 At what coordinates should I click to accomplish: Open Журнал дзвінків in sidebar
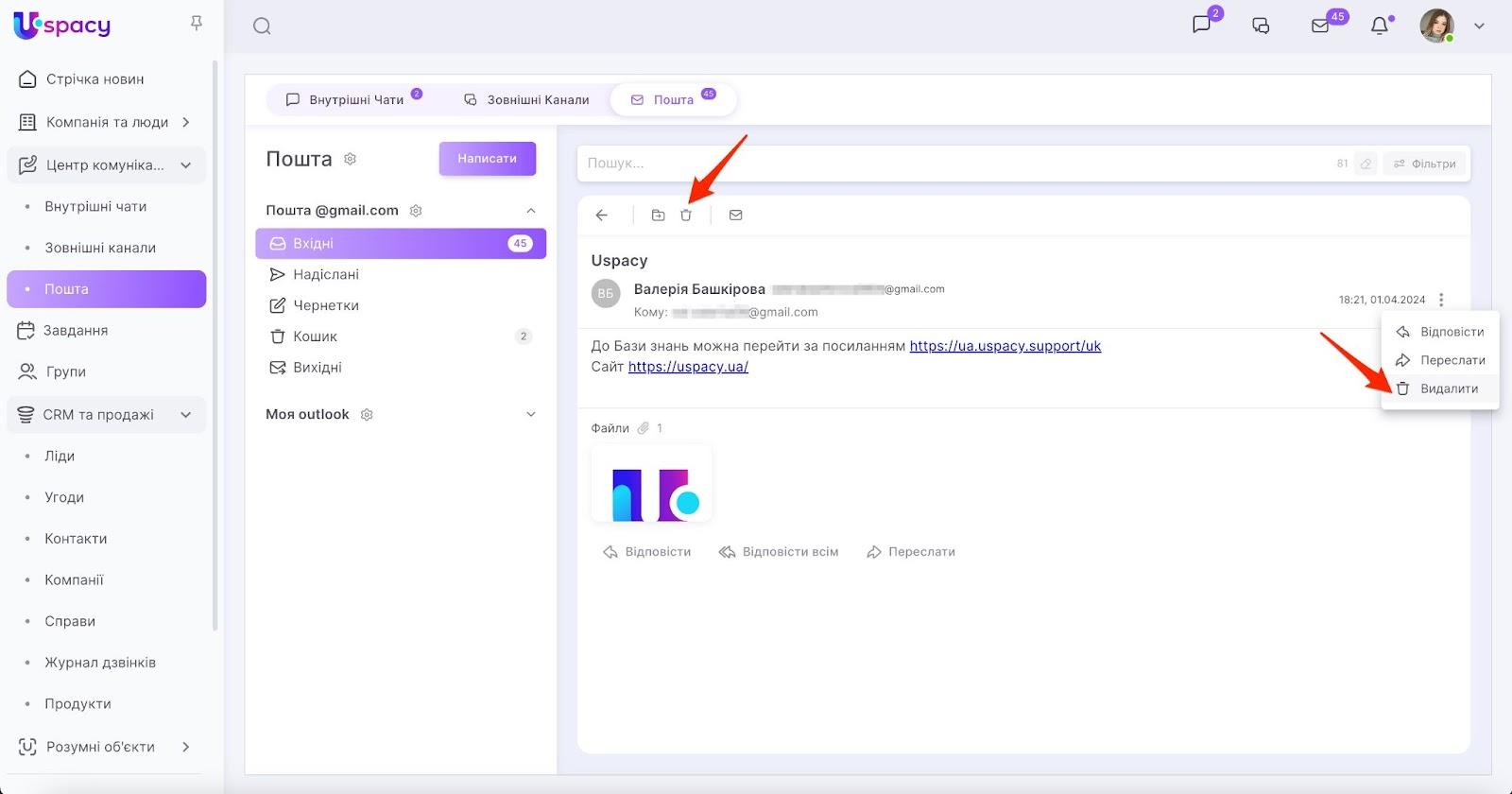(x=106, y=663)
